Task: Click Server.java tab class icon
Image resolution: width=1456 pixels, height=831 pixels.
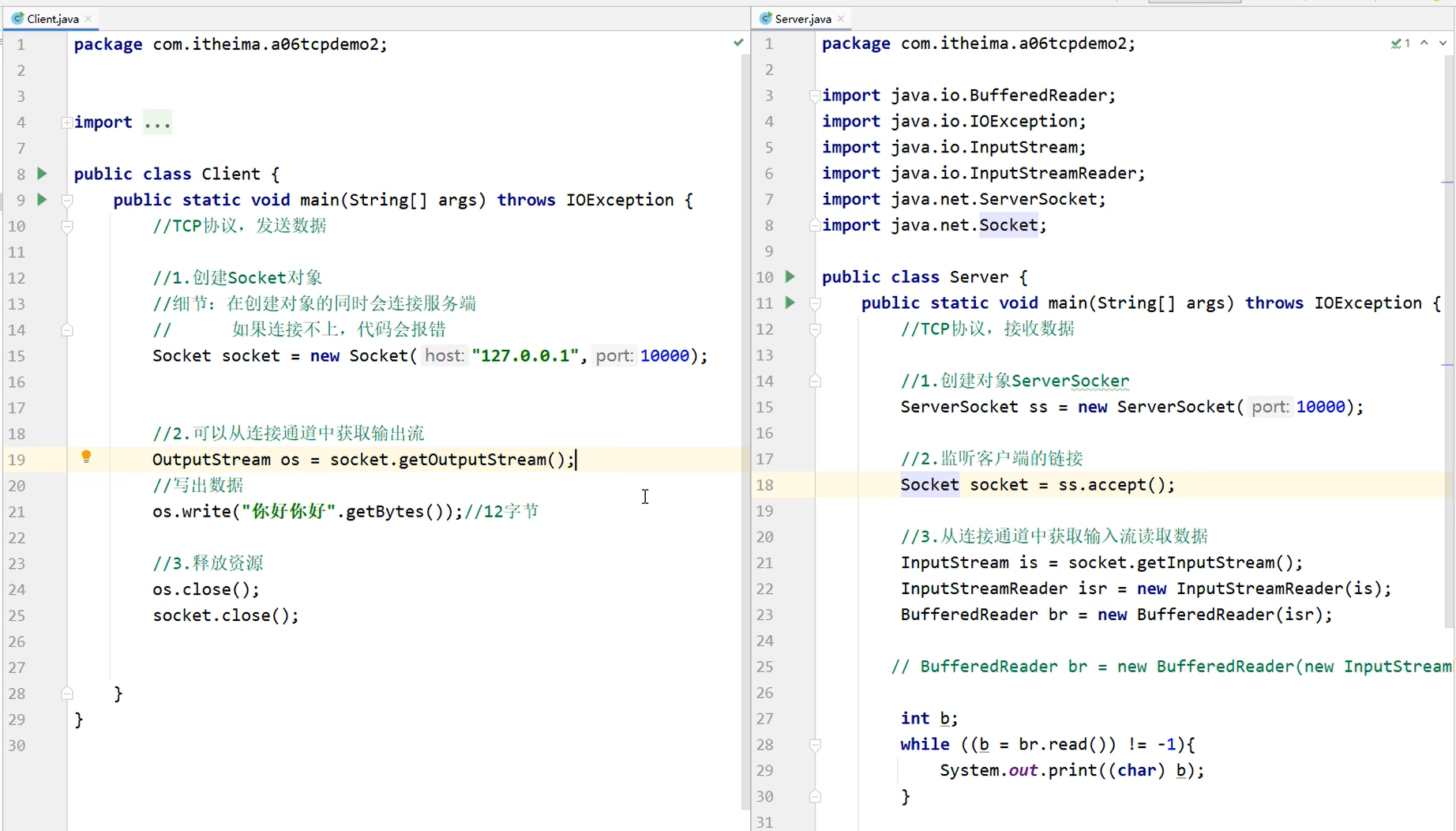Action: click(765, 18)
